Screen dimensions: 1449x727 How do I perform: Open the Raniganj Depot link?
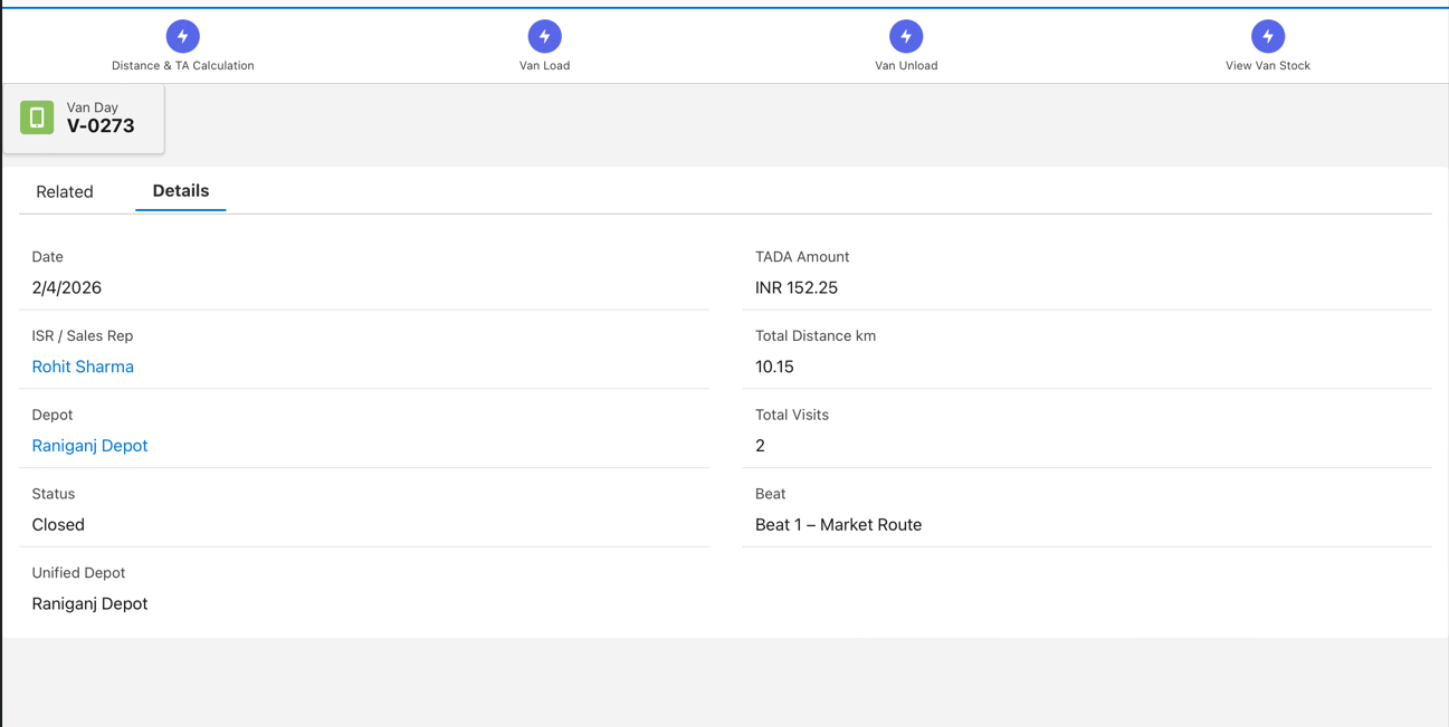point(90,446)
